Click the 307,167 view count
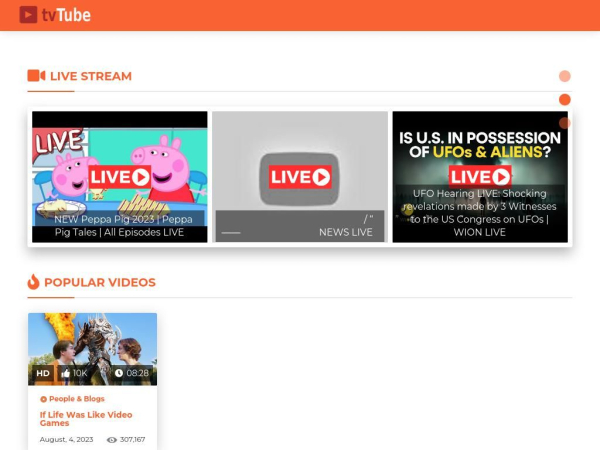 click(x=132, y=439)
